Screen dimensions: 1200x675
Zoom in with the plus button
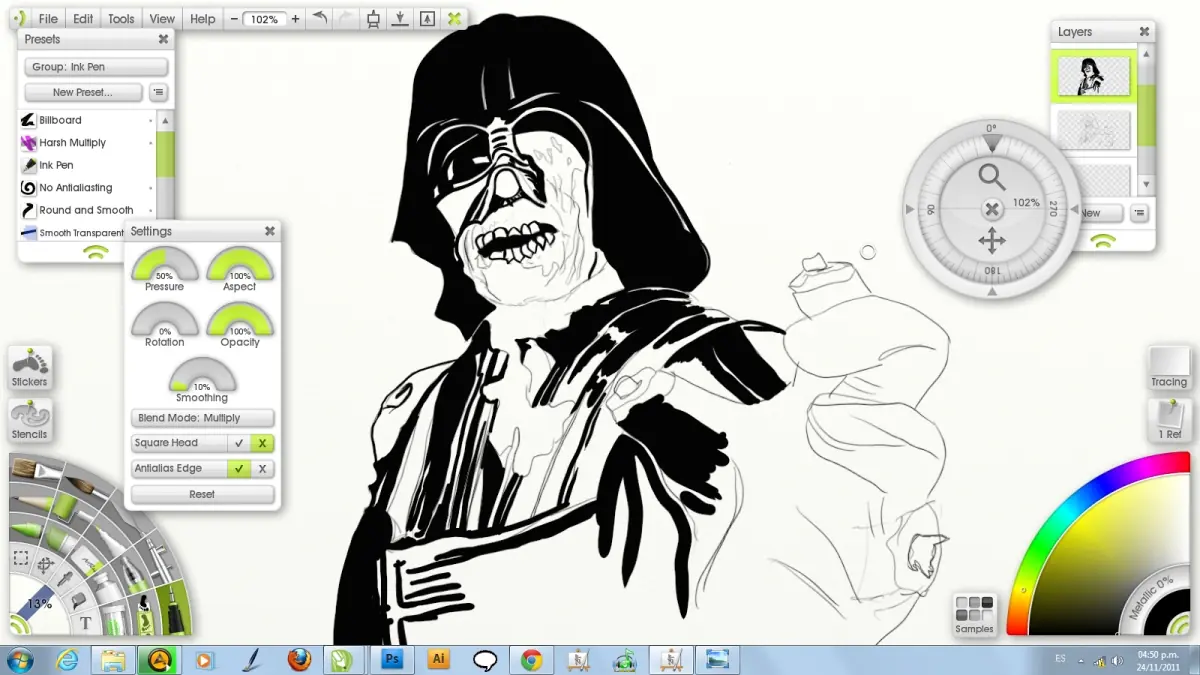click(x=295, y=19)
